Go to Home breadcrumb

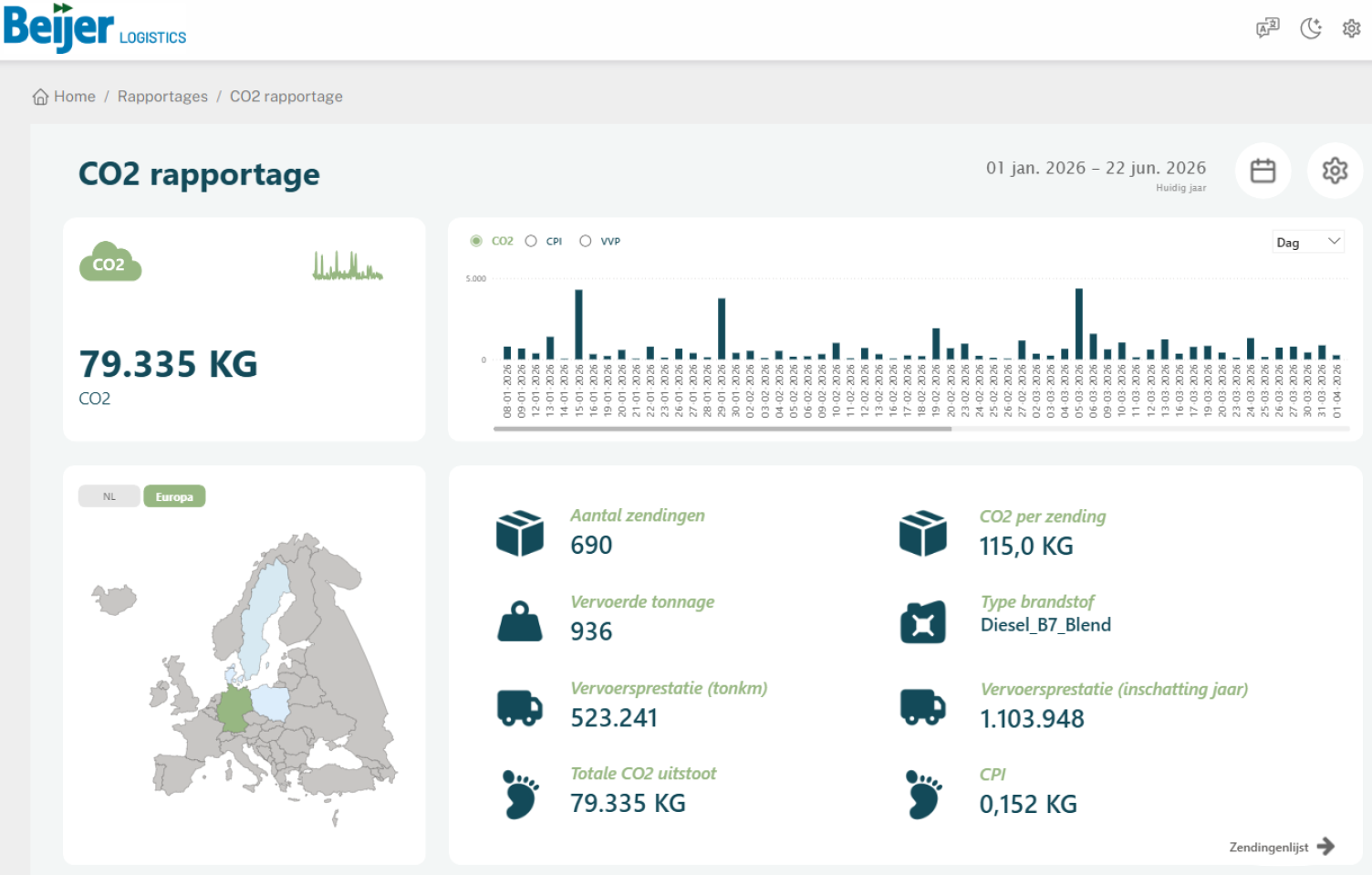[75, 97]
